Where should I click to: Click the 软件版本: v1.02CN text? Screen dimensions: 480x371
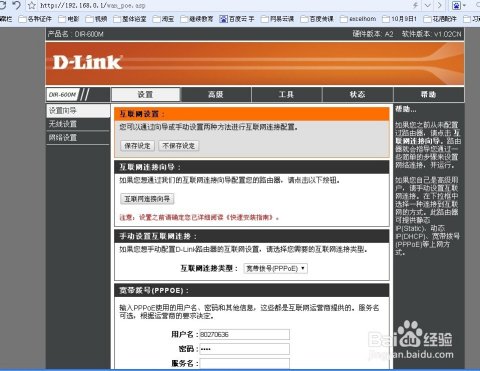431,34
